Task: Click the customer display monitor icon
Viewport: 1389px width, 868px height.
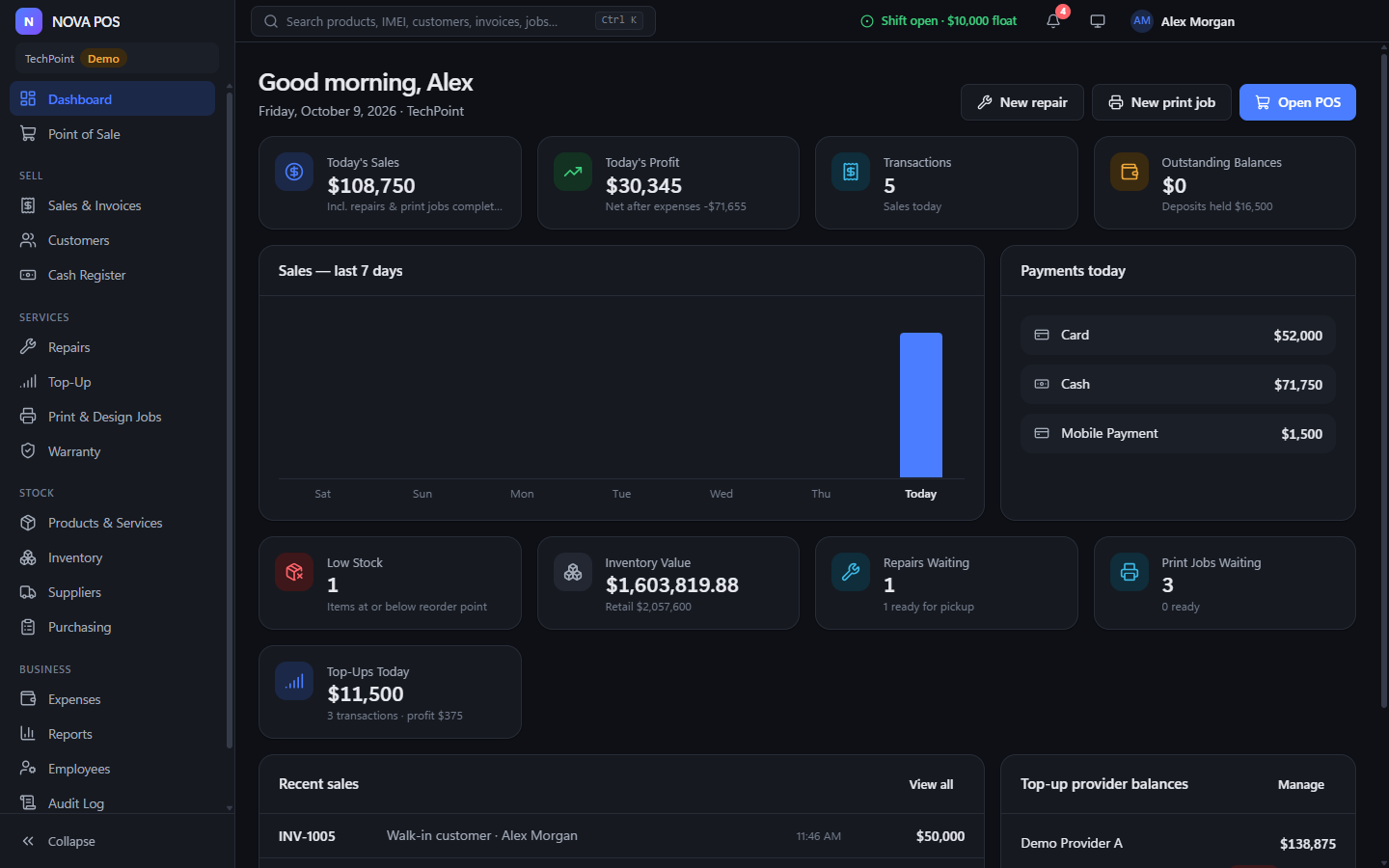Action: pos(1098,21)
